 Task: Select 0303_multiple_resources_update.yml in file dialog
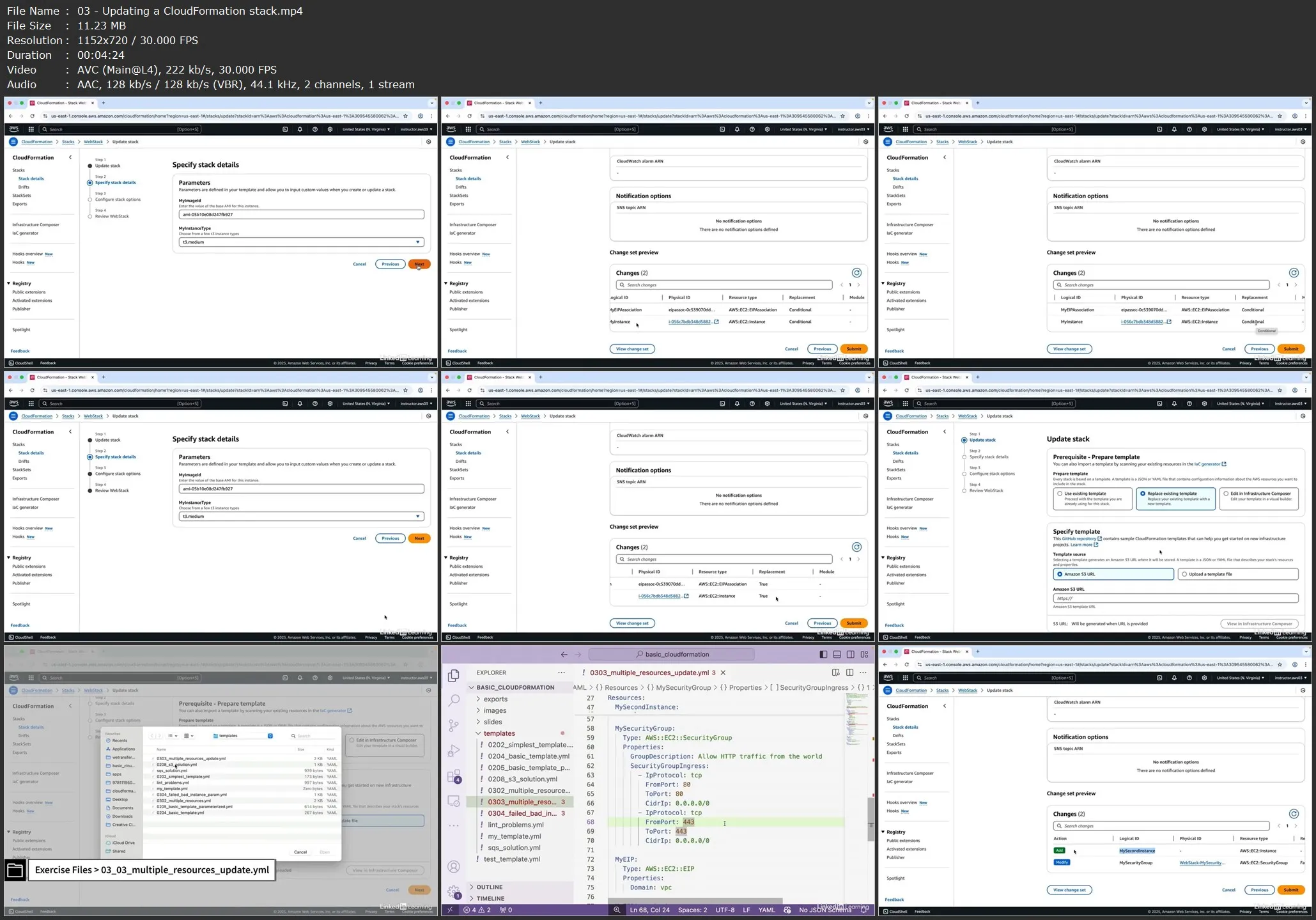[x=191, y=759]
